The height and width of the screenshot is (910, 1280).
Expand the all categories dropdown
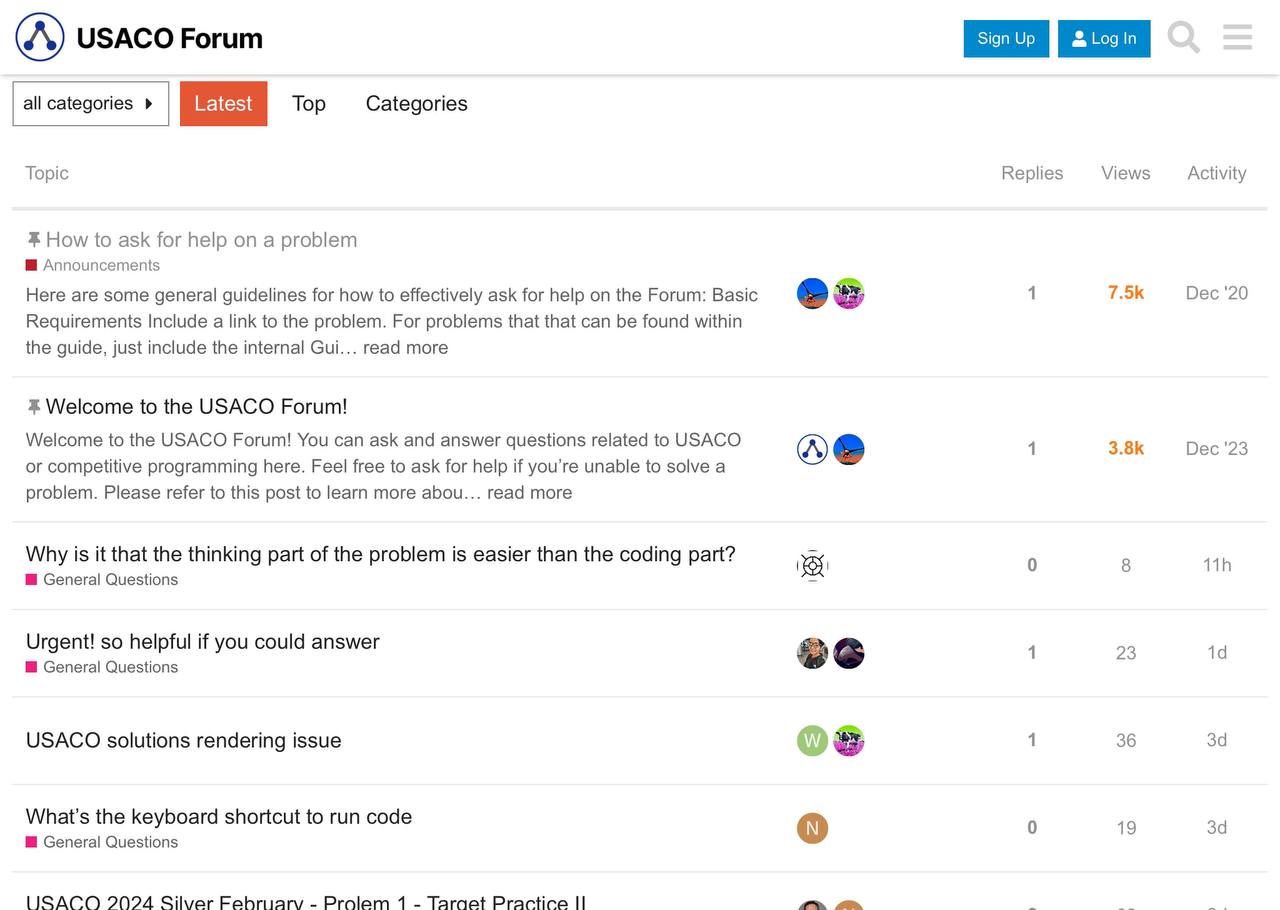(x=90, y=104)
